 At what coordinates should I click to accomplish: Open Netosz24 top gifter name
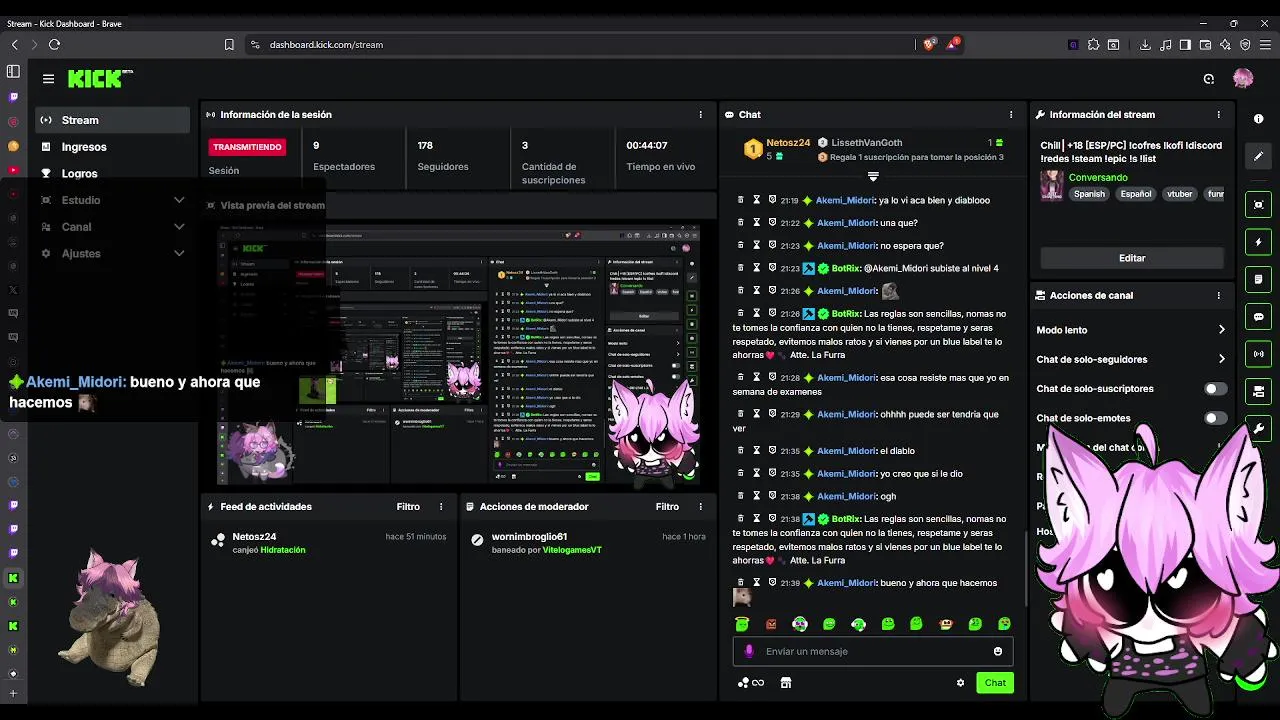coord(788,143)
